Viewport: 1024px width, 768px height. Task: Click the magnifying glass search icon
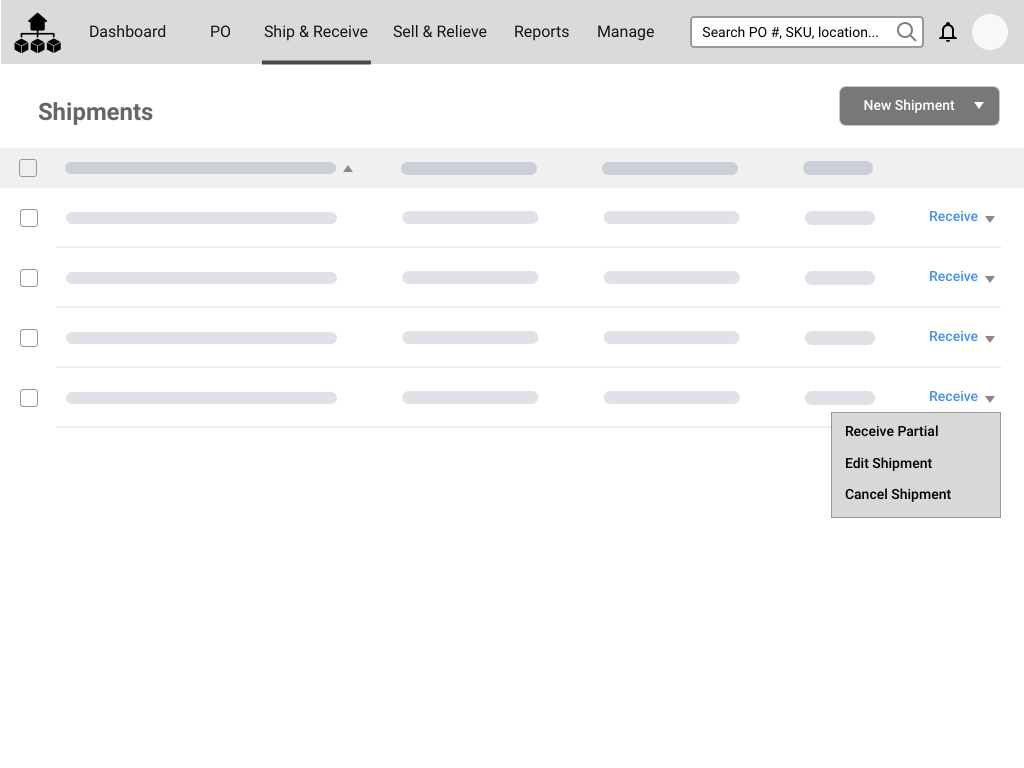906,32
